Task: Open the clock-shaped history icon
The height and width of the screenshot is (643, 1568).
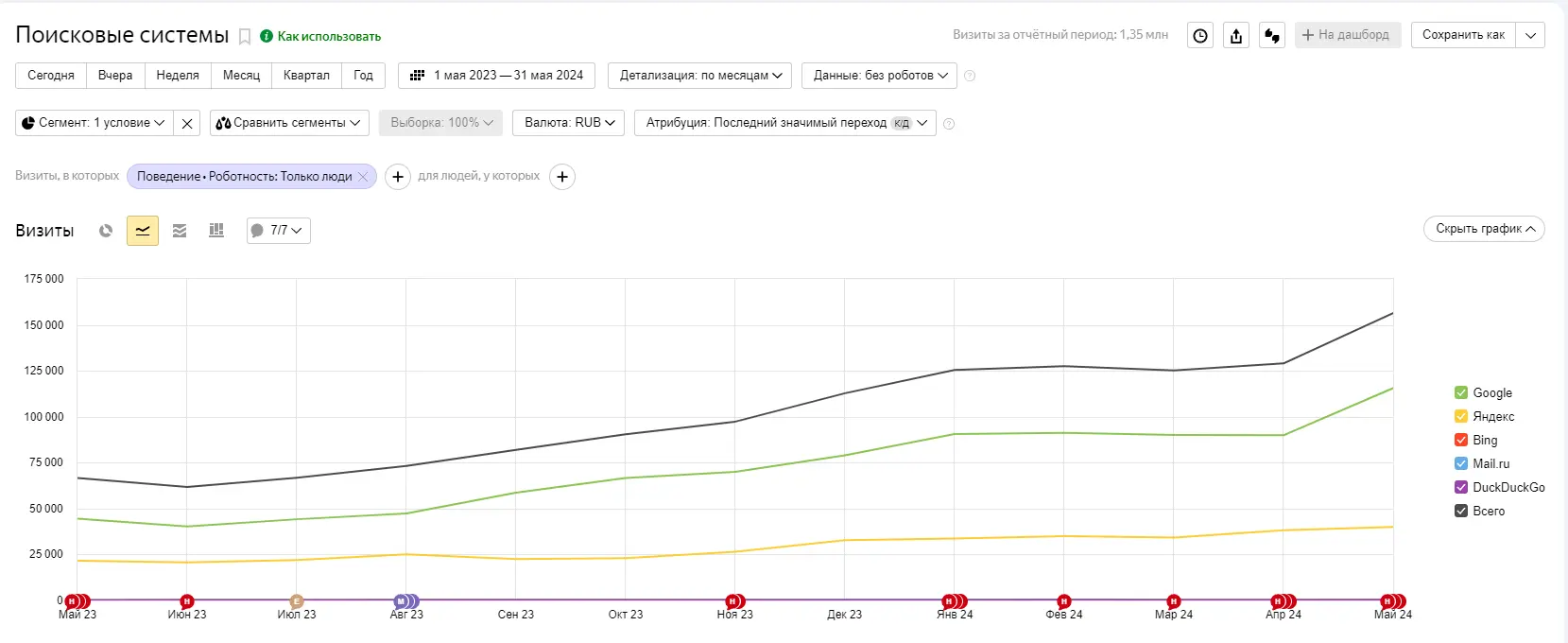Action: (1200, 36)
